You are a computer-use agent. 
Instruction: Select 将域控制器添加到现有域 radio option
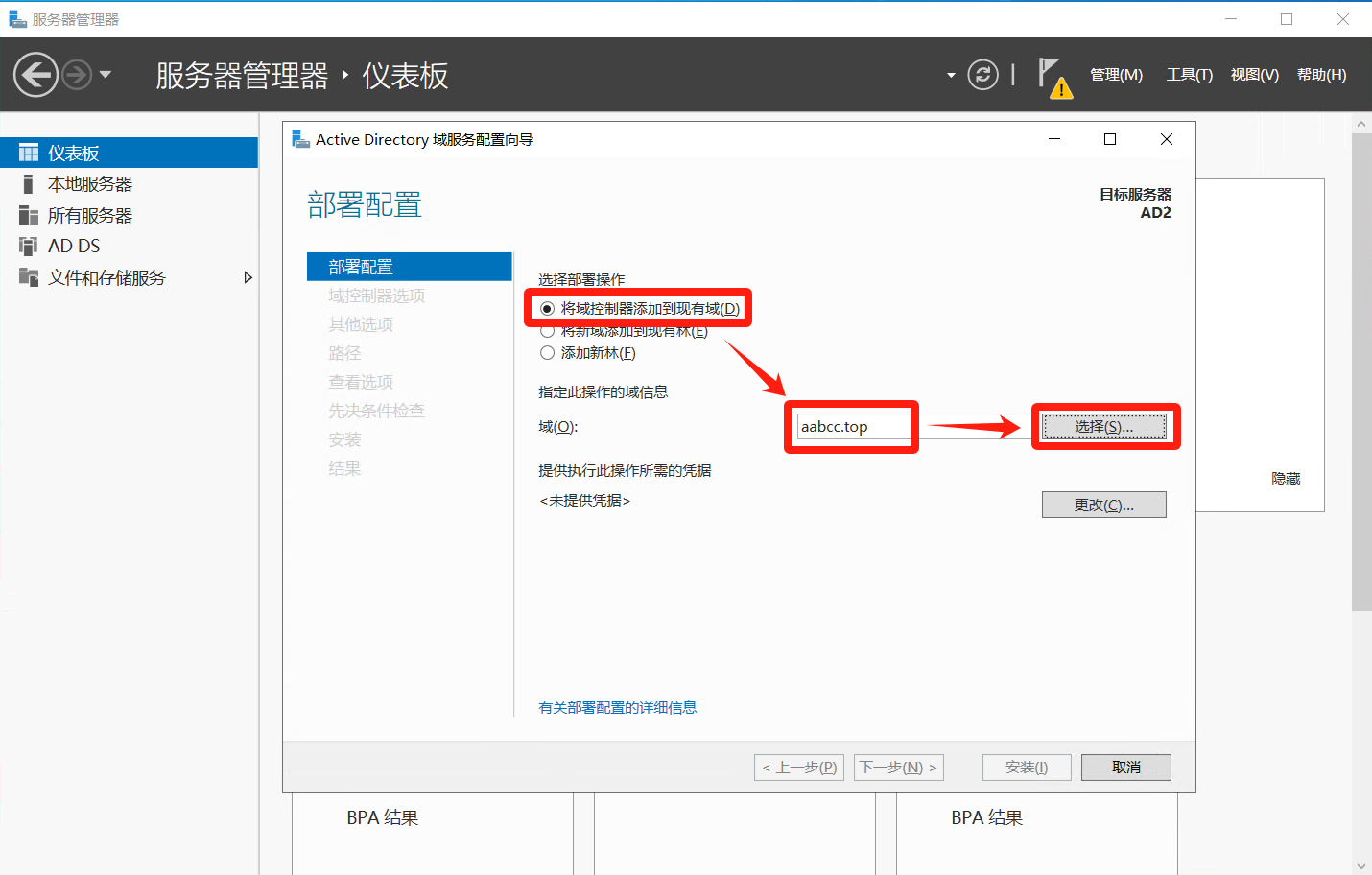pyautogui.click(x=547, y=309)
